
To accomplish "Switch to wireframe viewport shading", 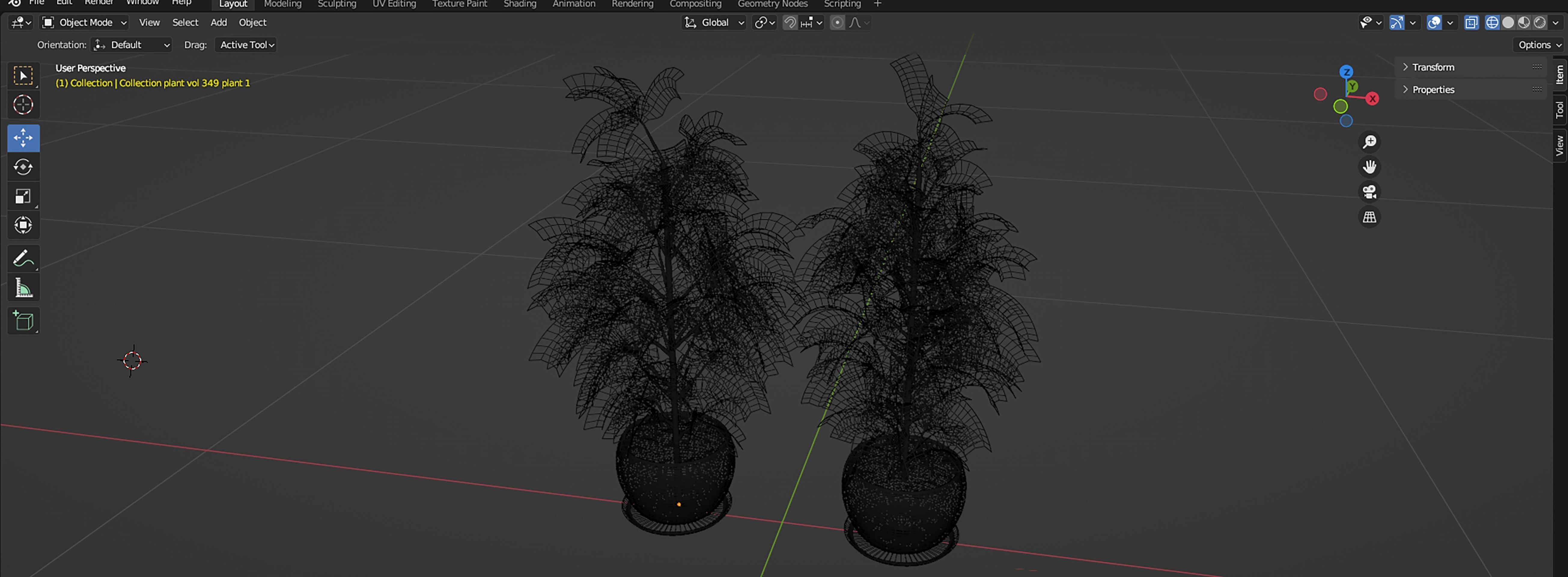I will [1492, 23].
